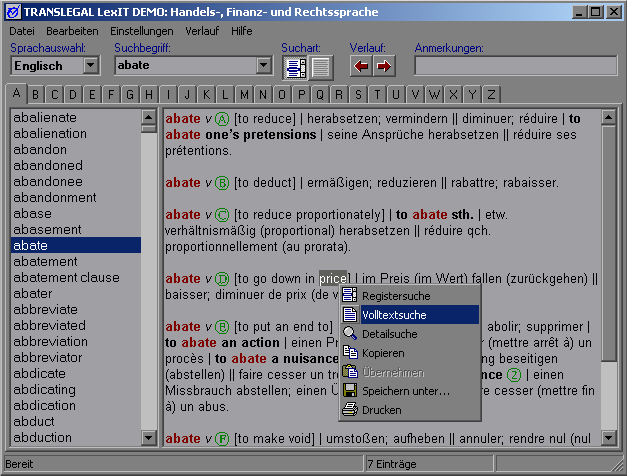Switch to letter tab E
Viewport: 627px width, 476px height.
pos(92,95)
